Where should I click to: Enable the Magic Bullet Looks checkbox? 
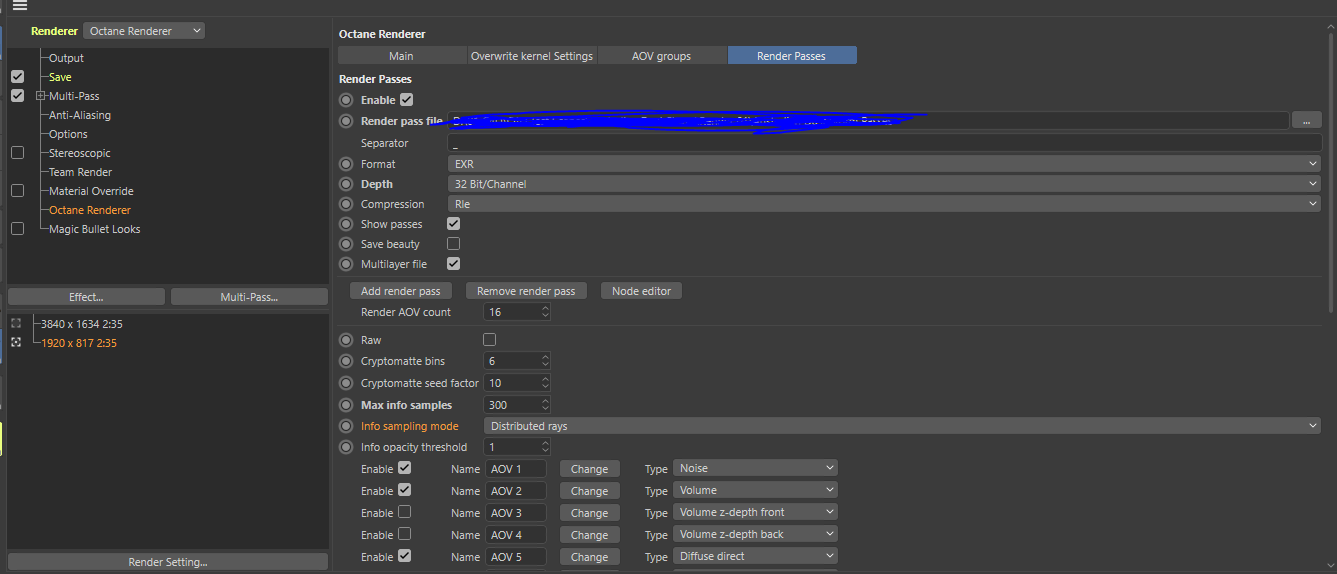tap(17, 228)
